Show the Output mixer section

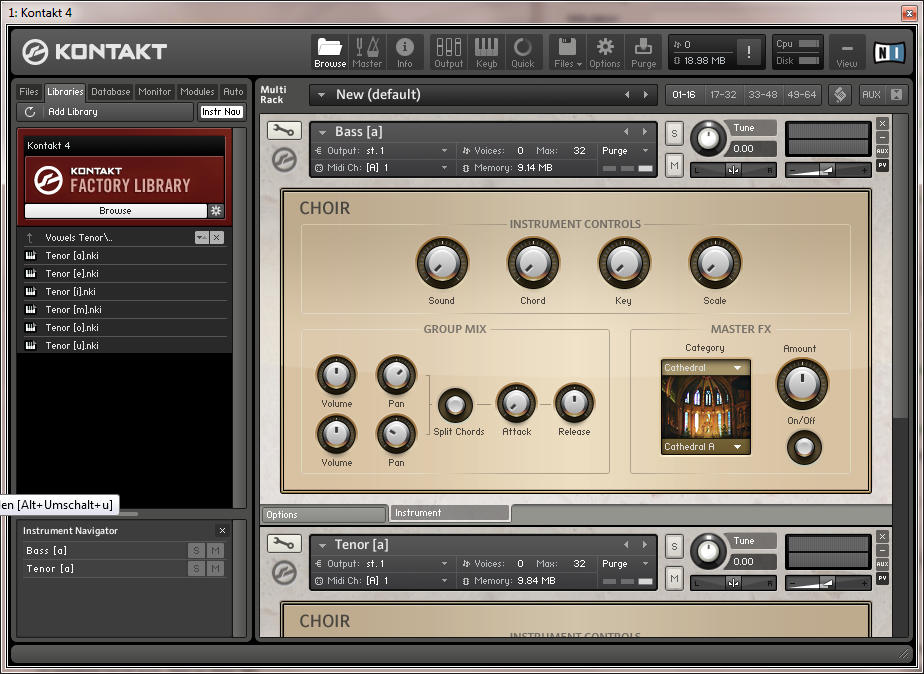point(448,52)
